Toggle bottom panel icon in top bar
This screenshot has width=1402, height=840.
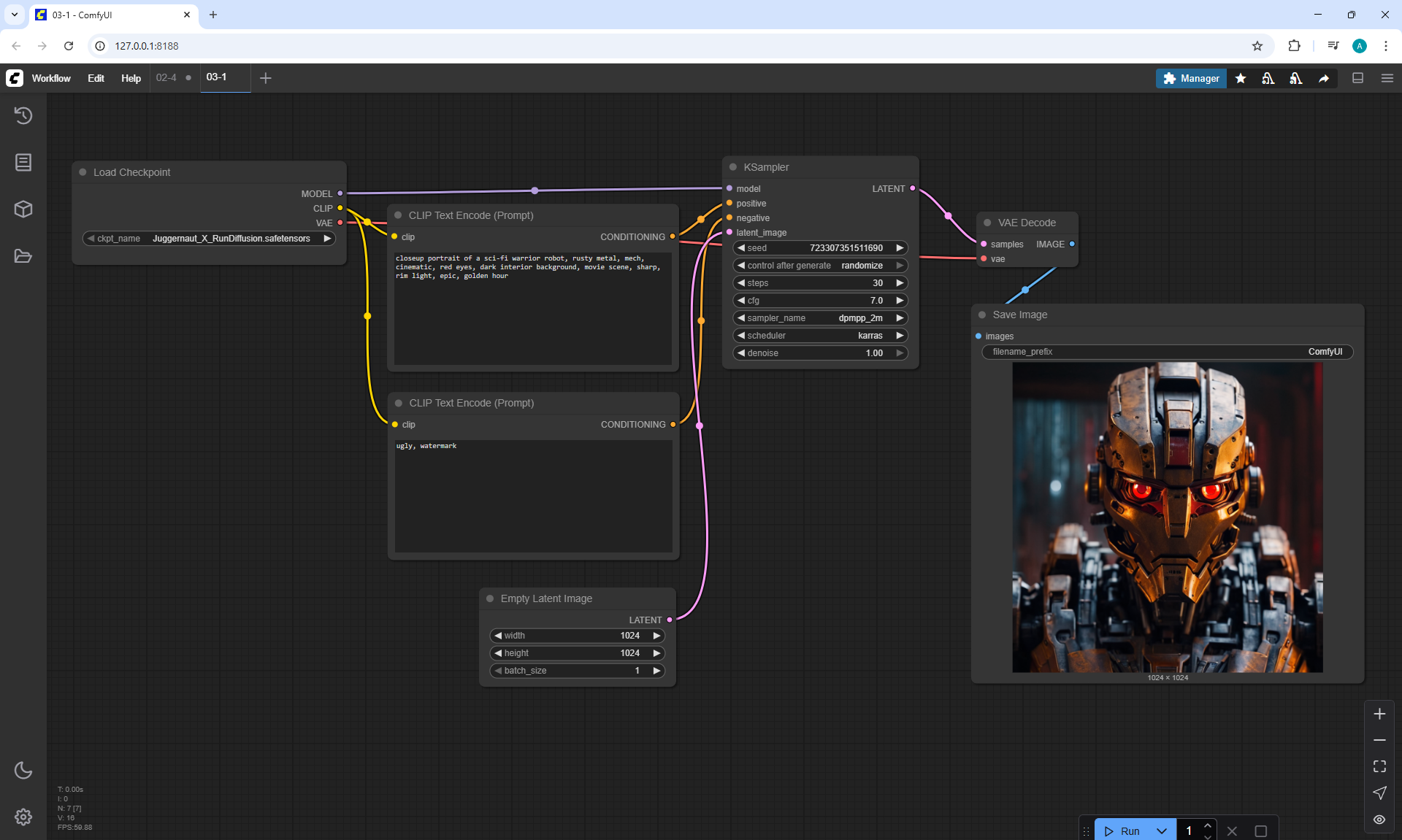click(1358, 78)
